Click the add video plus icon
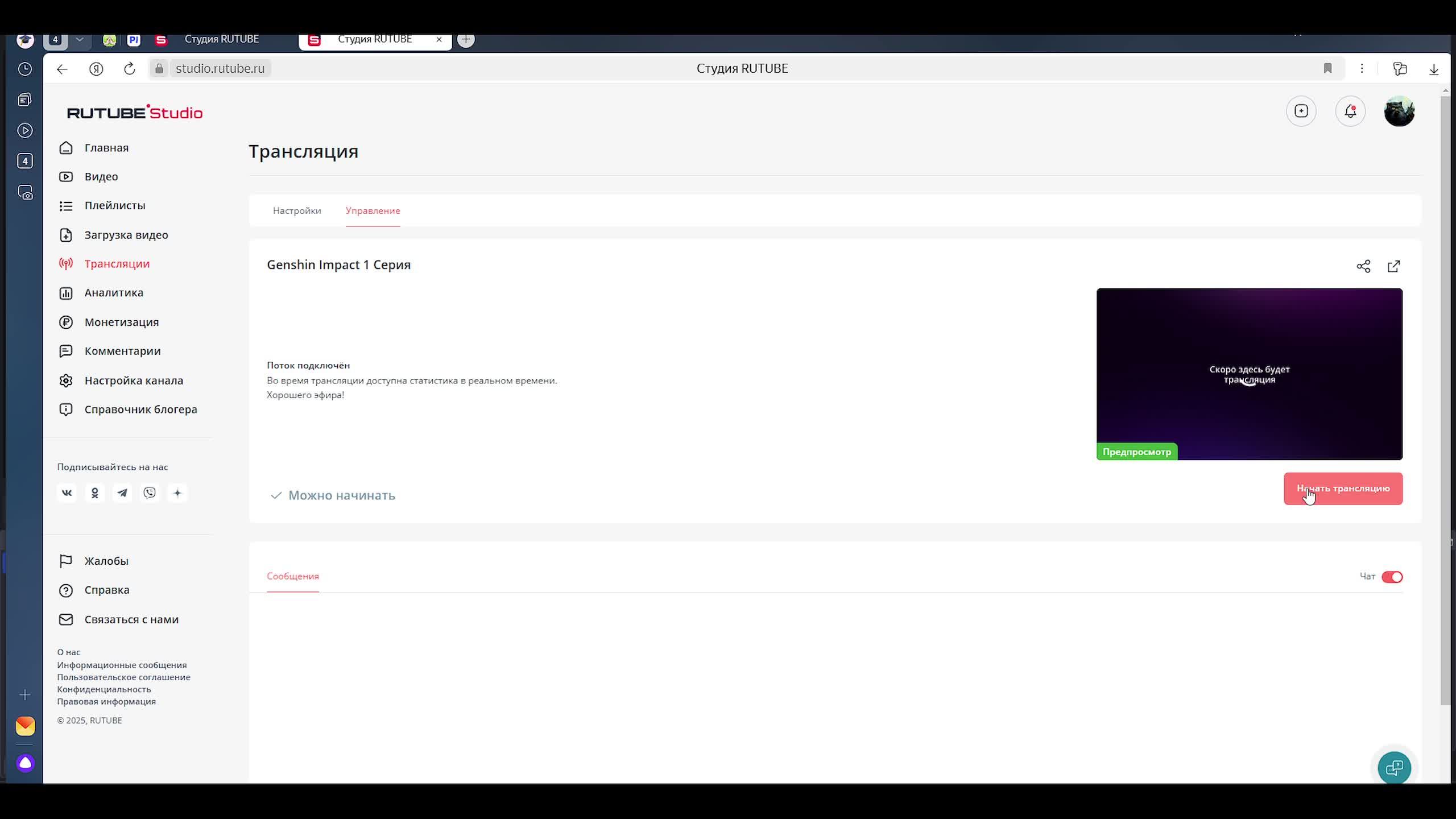 pyautogui.click(x=1301, y=111)
